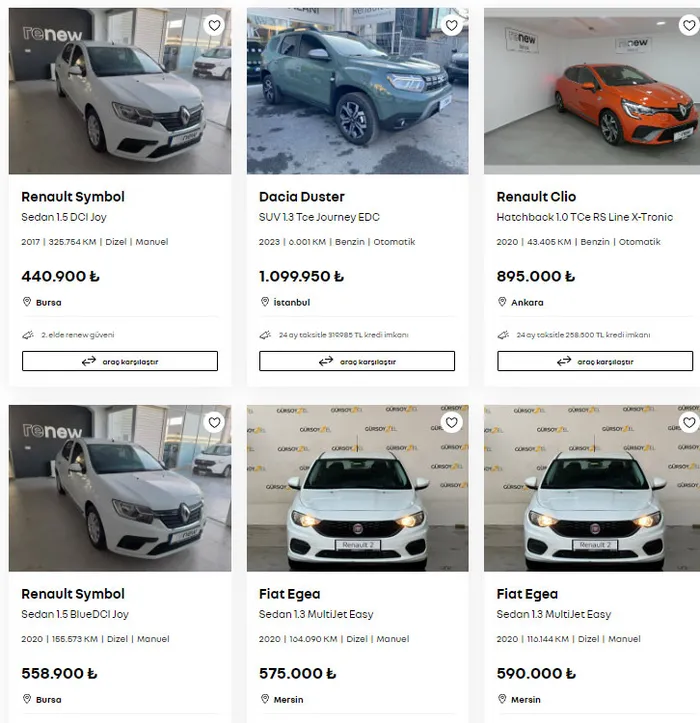Viewport: 700px width, 723px height.
Task: Click araç karşılaştır under Dacia Duster
Action: (357, 361)
